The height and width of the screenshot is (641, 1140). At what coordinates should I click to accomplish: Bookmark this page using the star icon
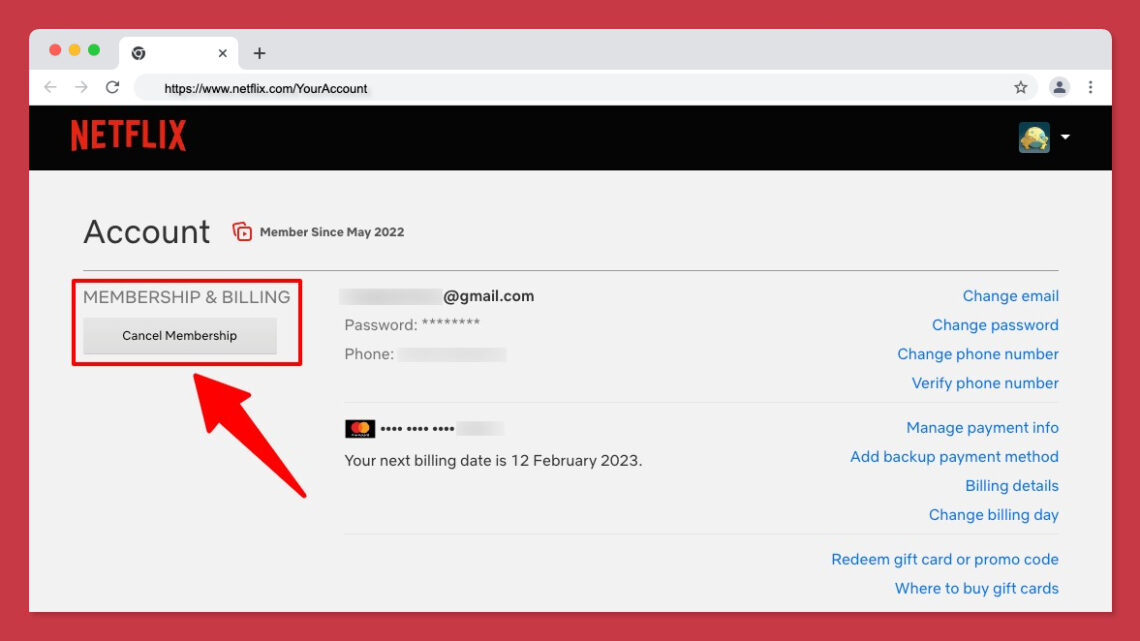1021,88
